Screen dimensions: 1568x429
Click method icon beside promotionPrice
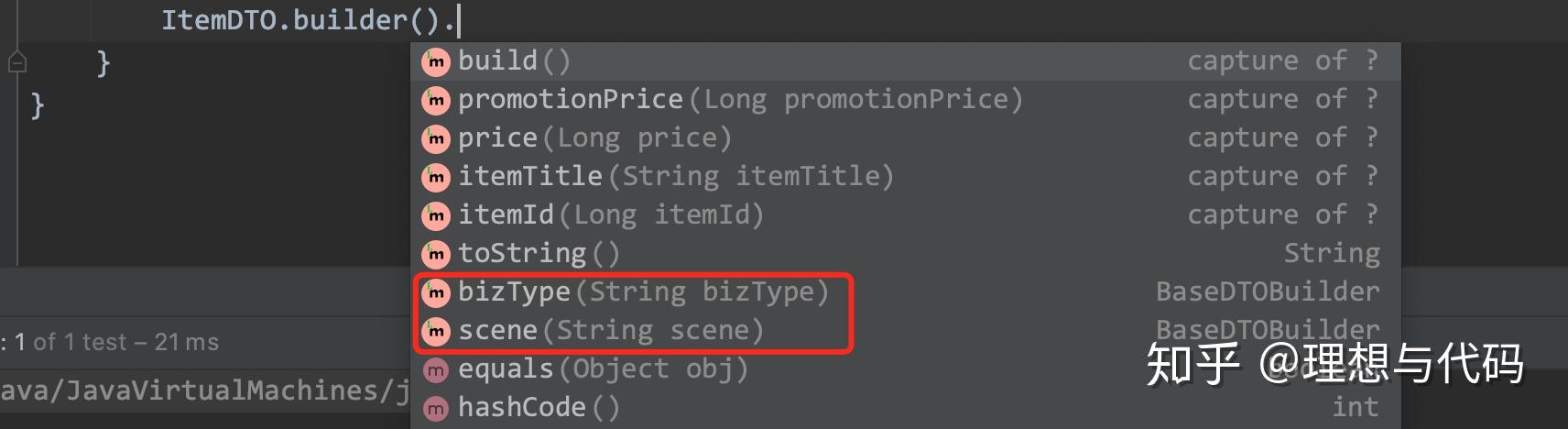[x=435, y=100]
